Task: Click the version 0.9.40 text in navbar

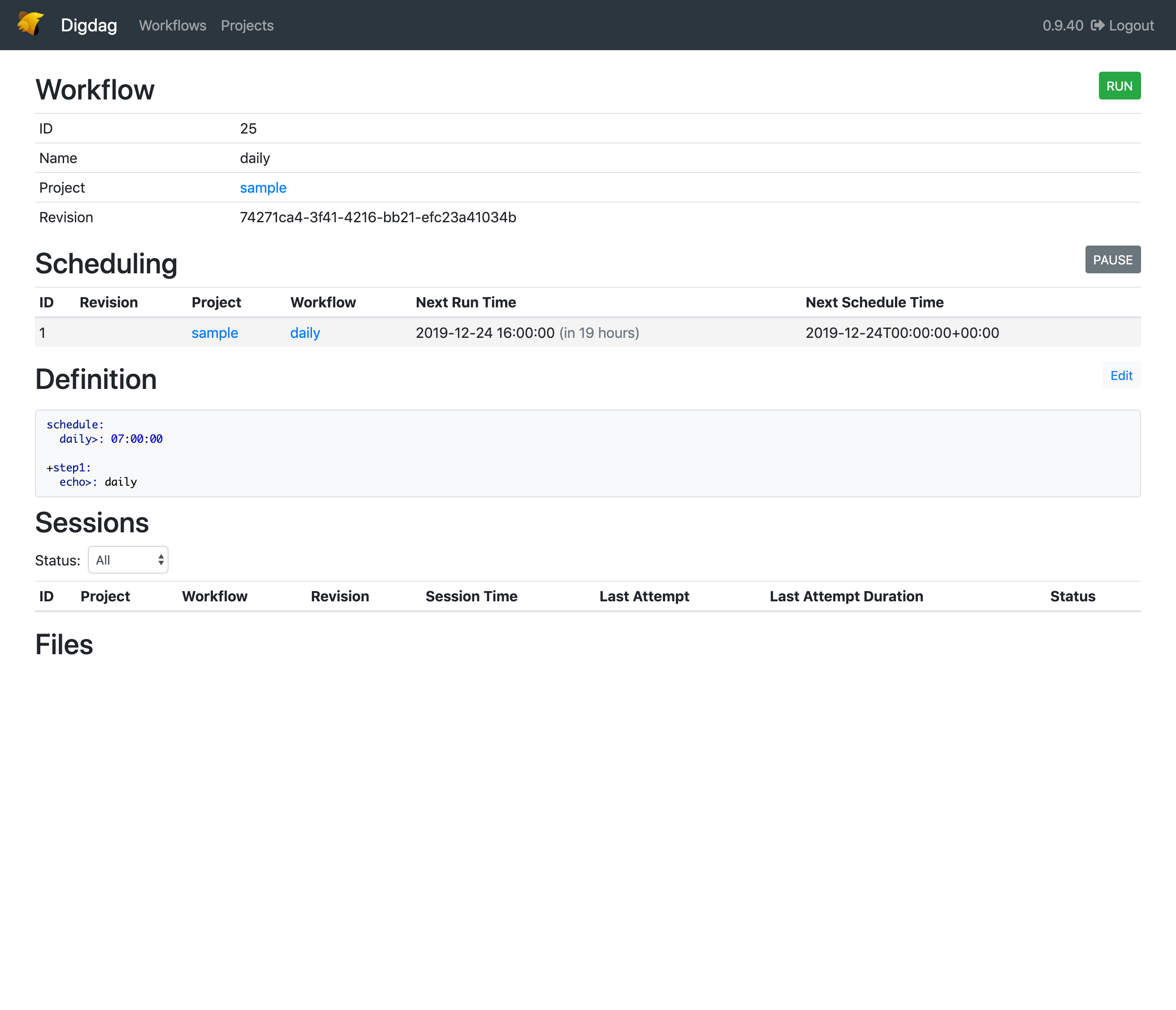Action: point(1063,25)
